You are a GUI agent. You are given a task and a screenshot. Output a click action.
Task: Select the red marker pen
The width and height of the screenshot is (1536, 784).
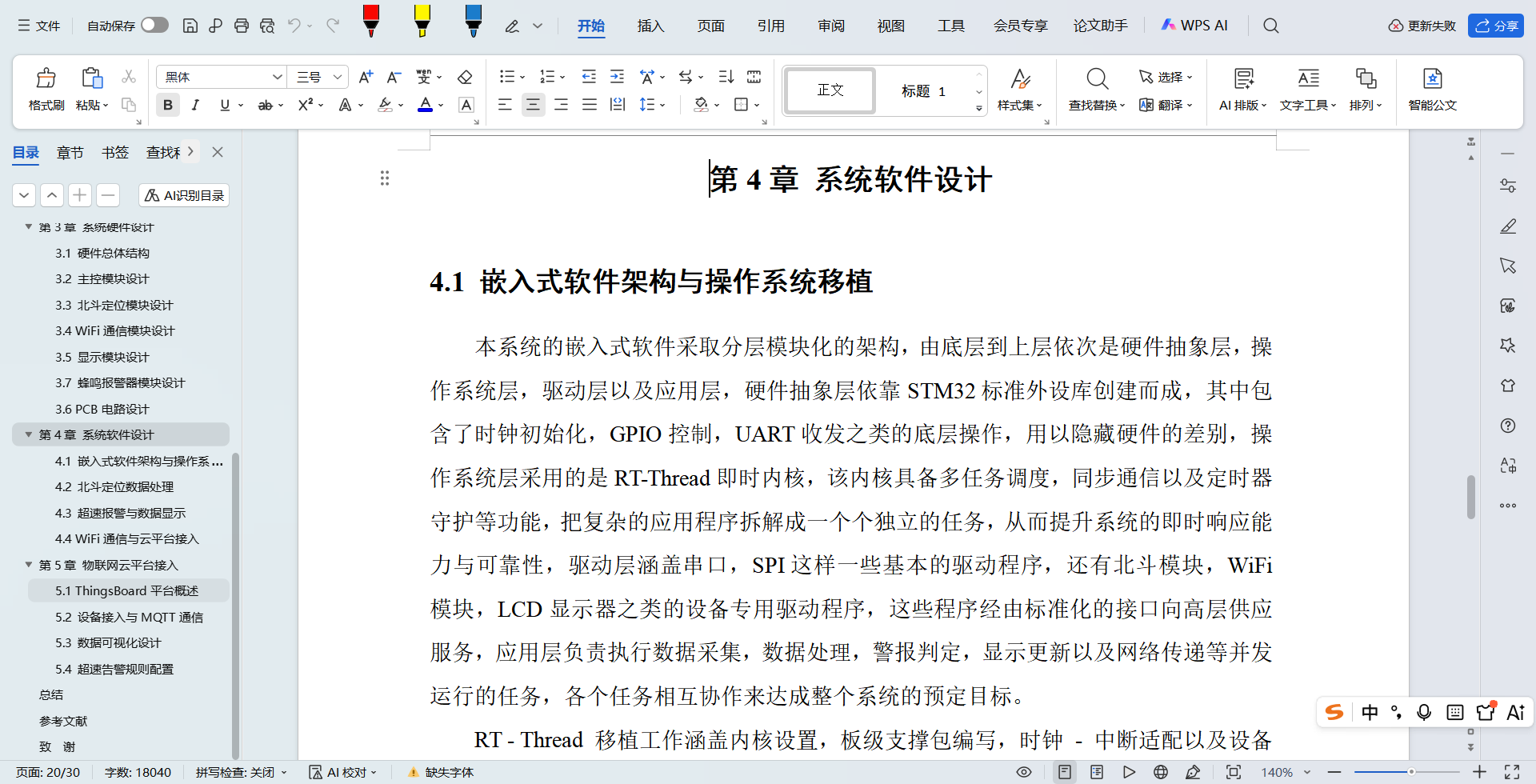click(x=371, y=21)
